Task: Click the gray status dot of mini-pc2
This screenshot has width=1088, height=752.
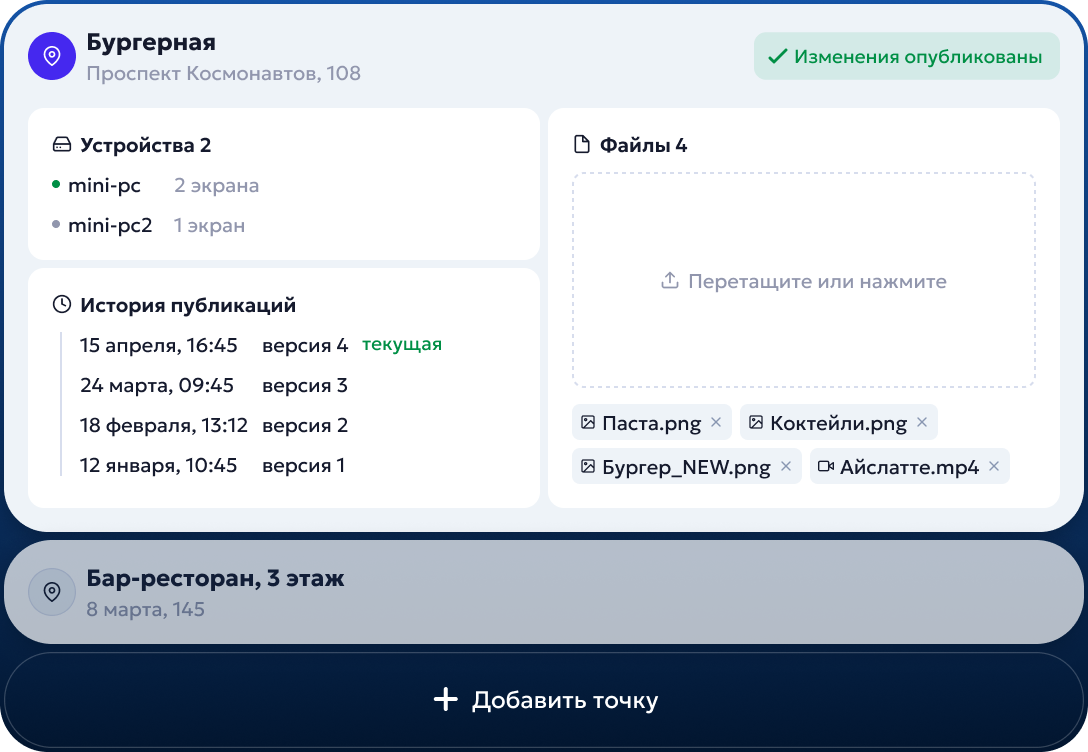Action: coord(56,224)
